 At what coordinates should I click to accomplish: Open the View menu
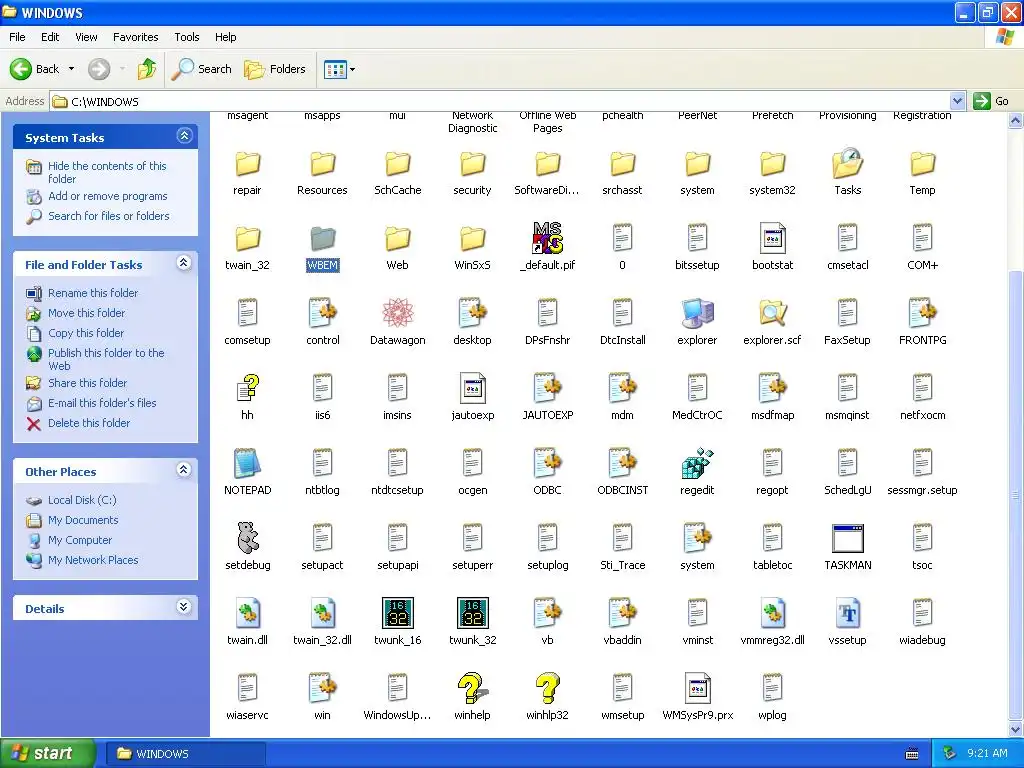click(x=86, y=37)
